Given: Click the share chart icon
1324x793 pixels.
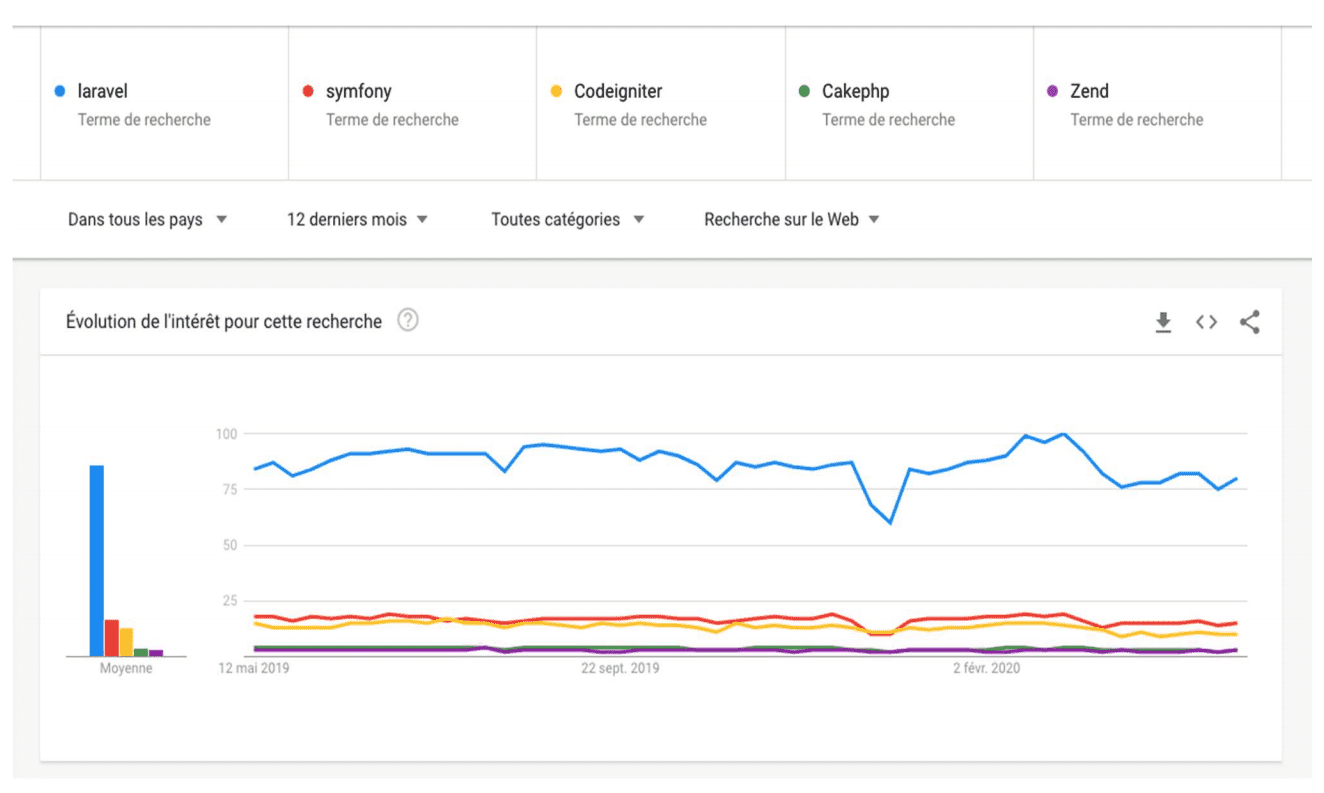Looking at the screenshot, I should click(x=1249, y=322).
